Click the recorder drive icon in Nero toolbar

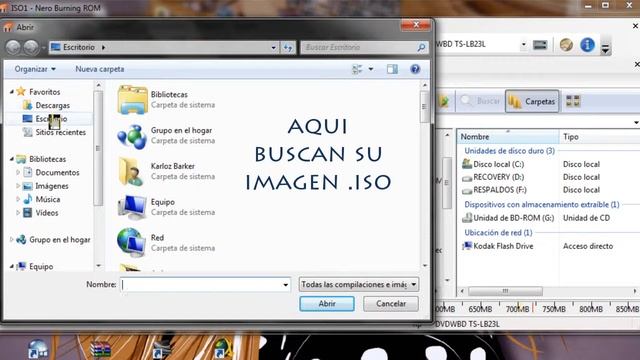click(x=540, y=45)
